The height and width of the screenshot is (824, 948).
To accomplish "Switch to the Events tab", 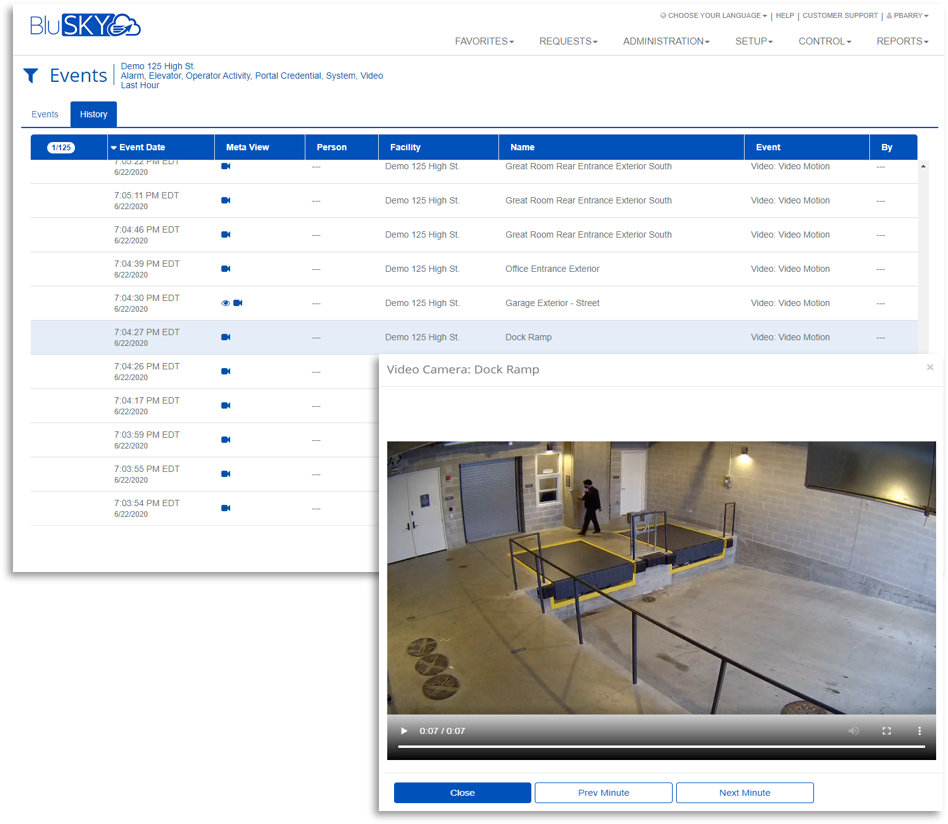I will (x=44, y=114).
